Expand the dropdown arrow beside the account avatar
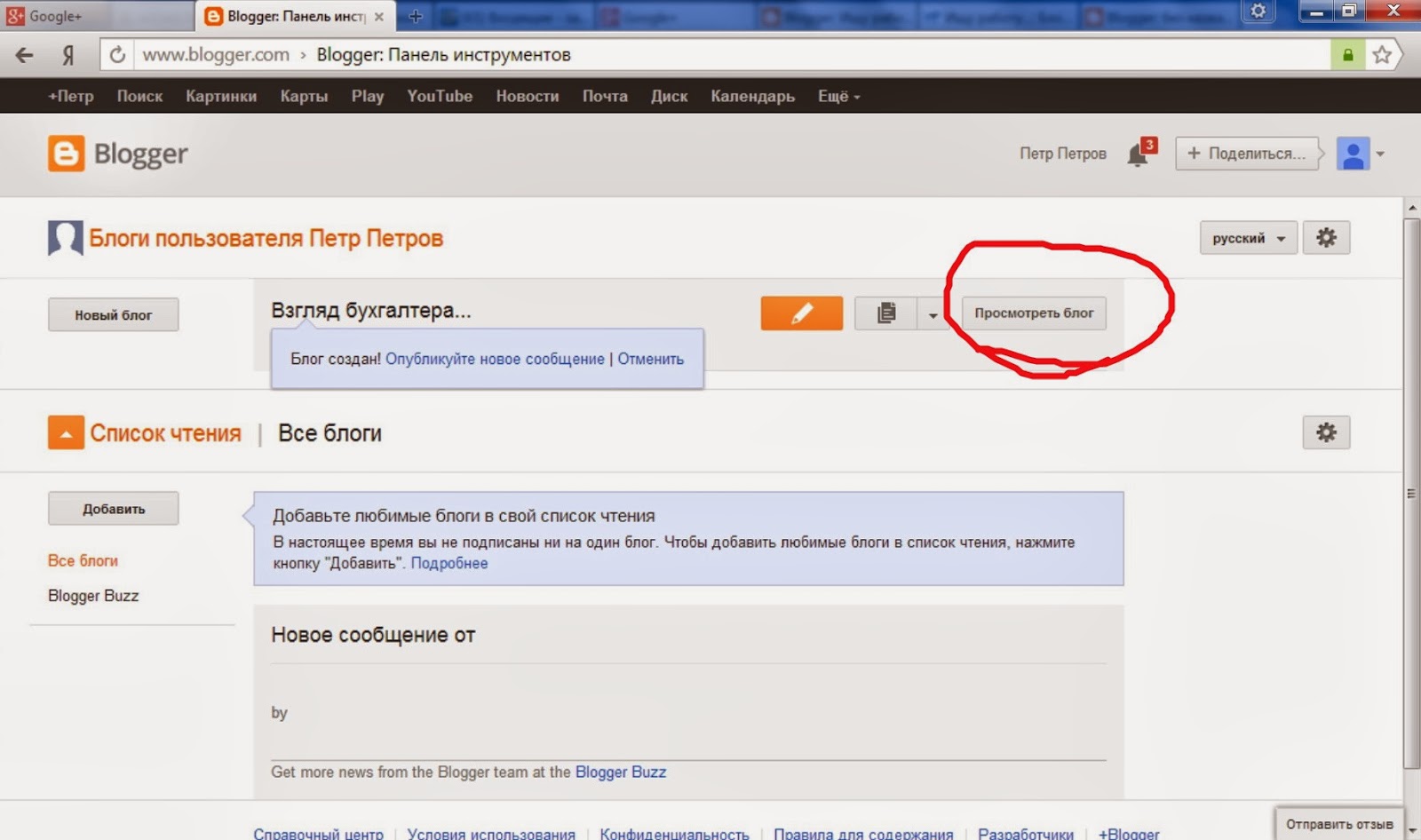The width and height of the screenshot is (1421, 840). pos(1380,154)
